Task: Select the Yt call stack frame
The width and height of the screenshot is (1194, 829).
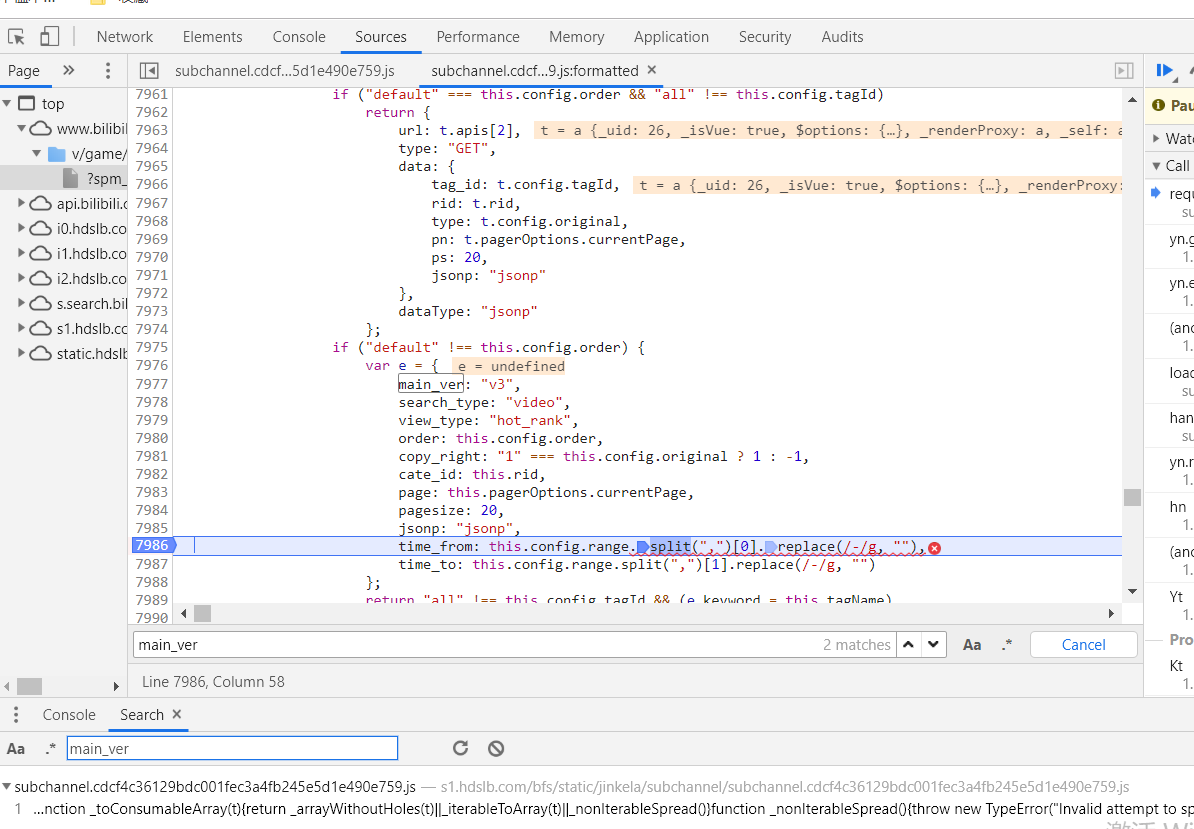Action: pos(1176,596)
